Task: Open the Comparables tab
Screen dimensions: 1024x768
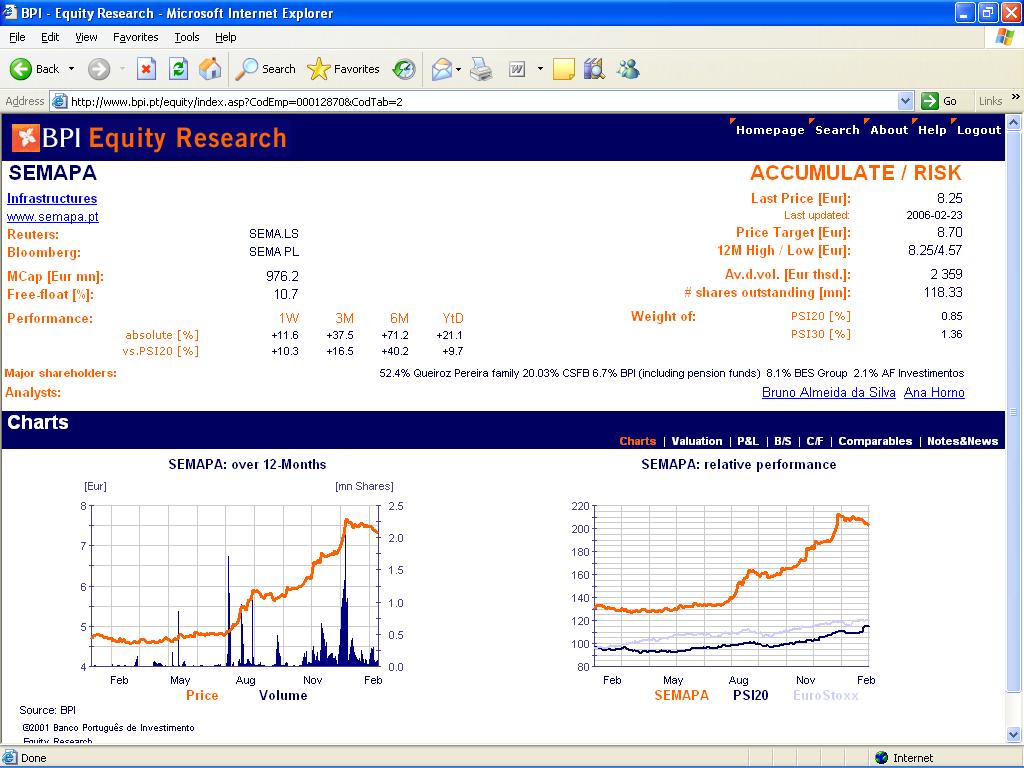Action: pos(875,441)
